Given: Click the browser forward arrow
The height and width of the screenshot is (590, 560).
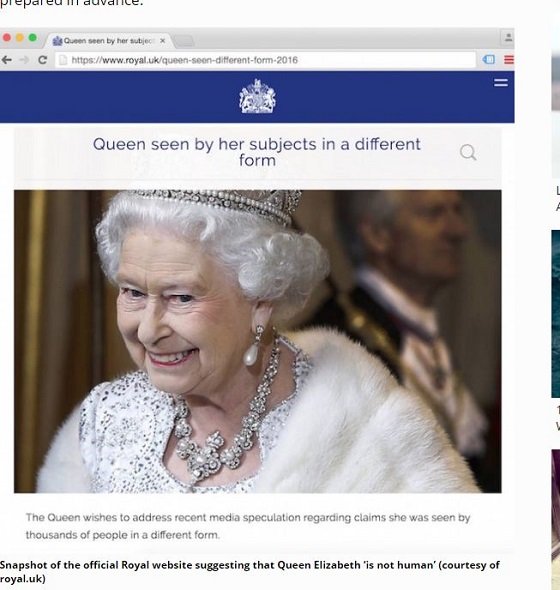Looking at the screenshot, I should [24, 60].
